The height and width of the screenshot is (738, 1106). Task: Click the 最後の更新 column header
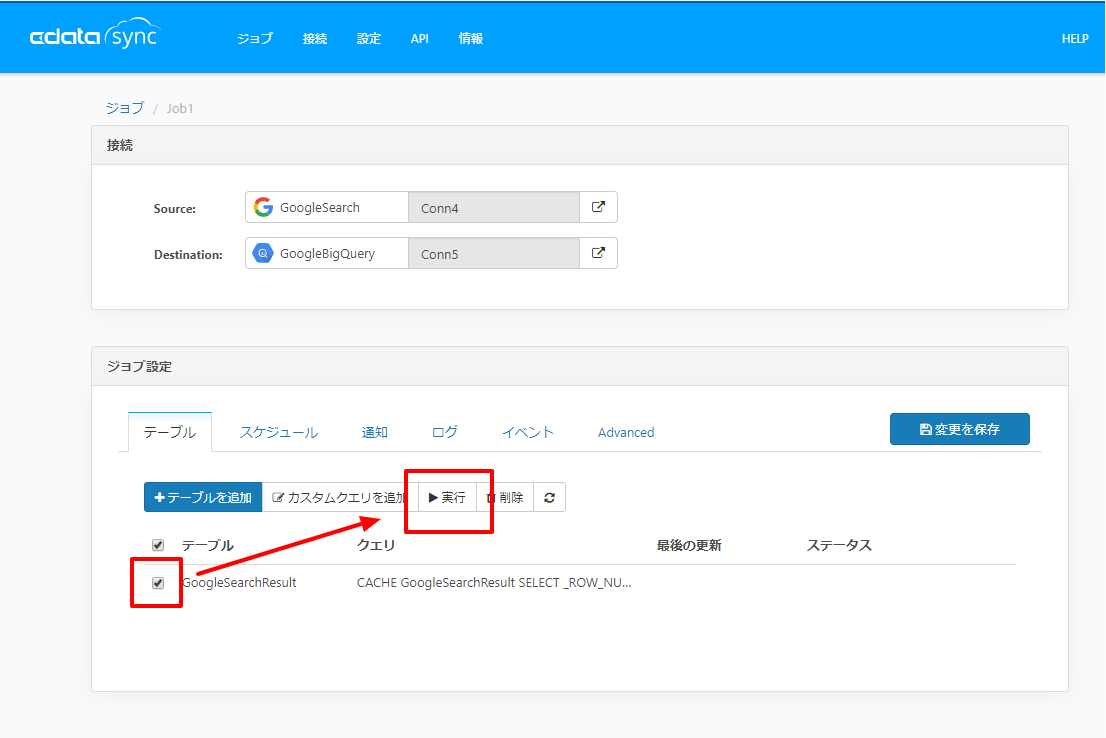(689, 545)
